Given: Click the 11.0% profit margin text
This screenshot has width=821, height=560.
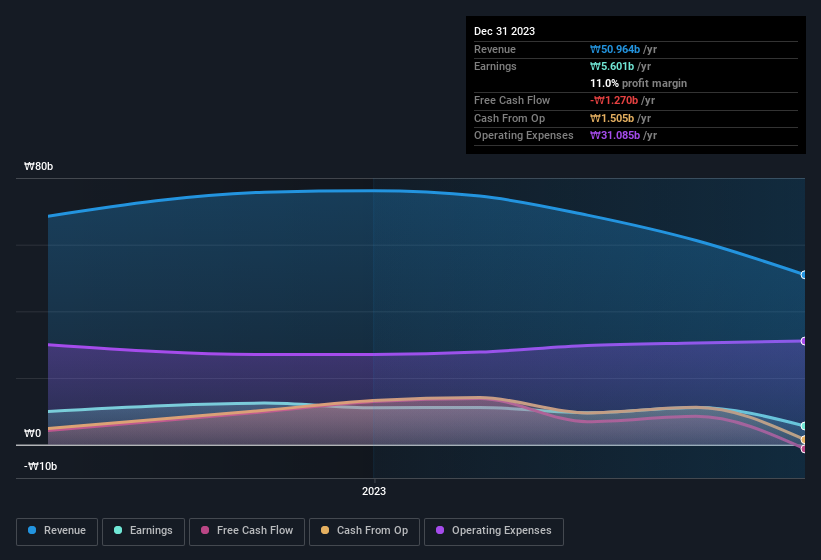Looking at the screenshot, I should point(638,83).
